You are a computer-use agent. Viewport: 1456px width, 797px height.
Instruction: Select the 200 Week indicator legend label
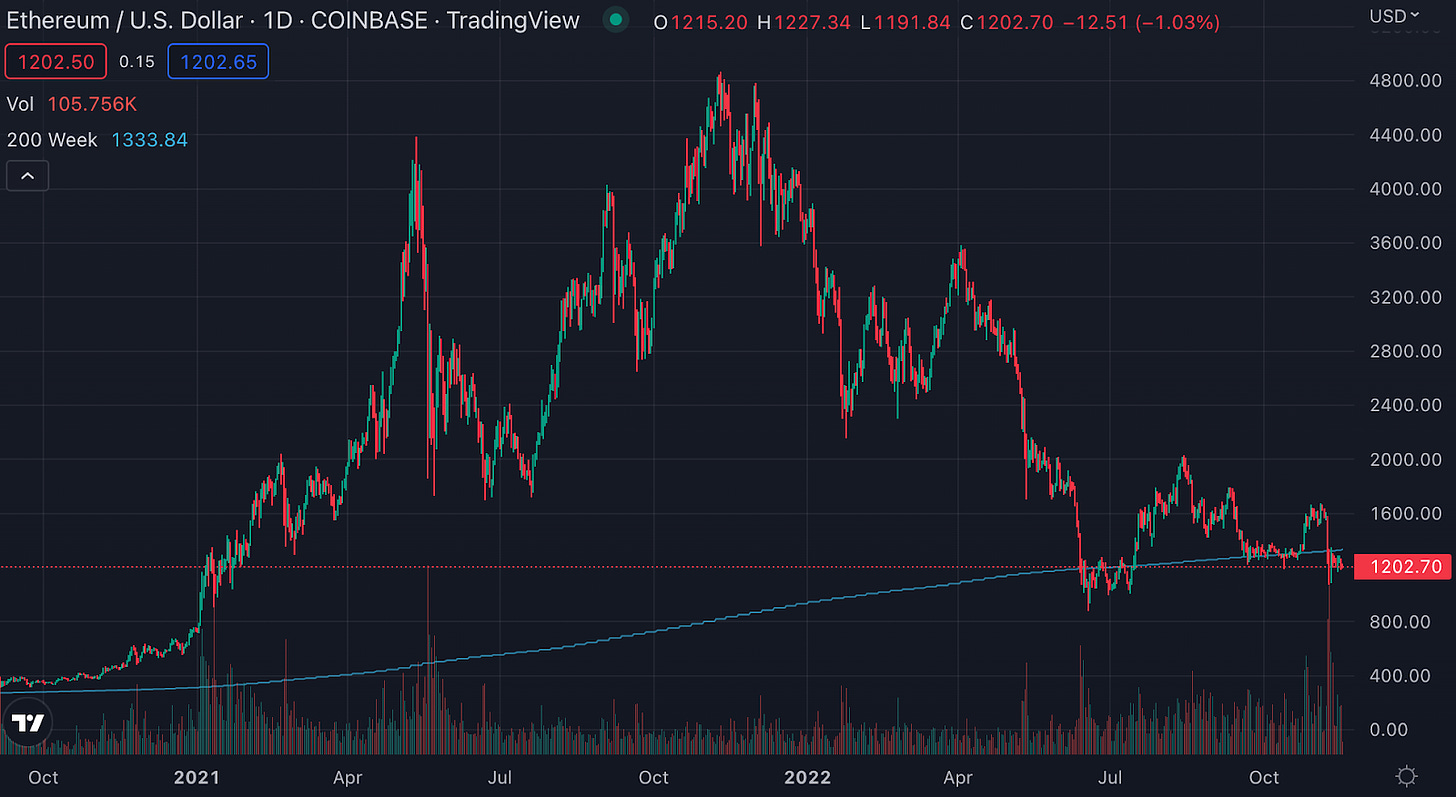click(52, 140)
